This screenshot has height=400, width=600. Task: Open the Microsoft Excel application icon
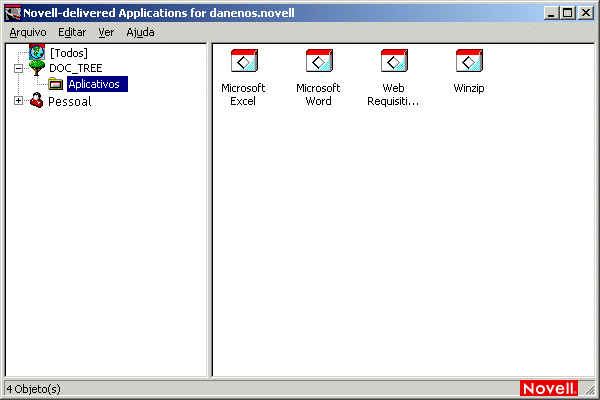(x=244, y=60)
